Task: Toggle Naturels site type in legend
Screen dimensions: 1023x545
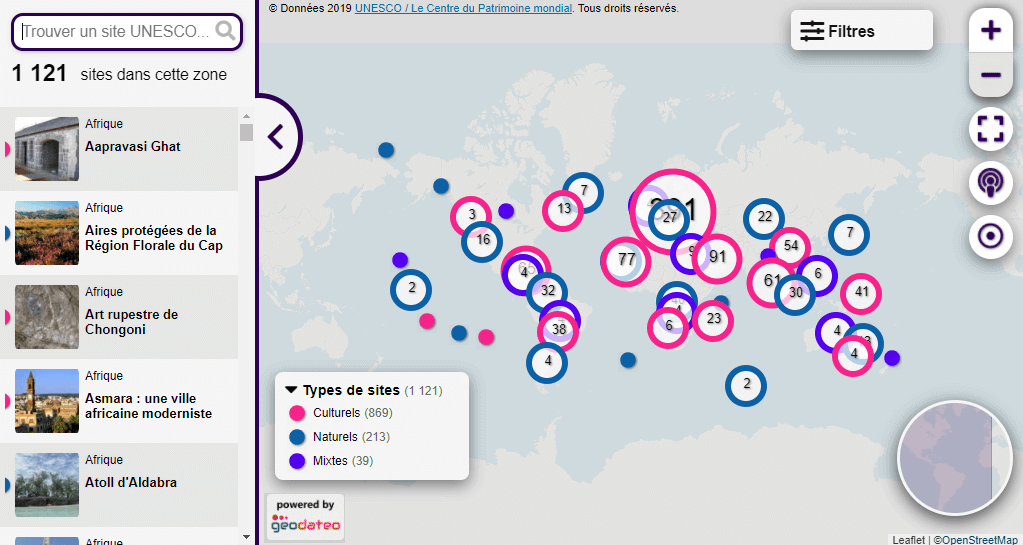Action: pyautogui.click(x=339, y=437)
